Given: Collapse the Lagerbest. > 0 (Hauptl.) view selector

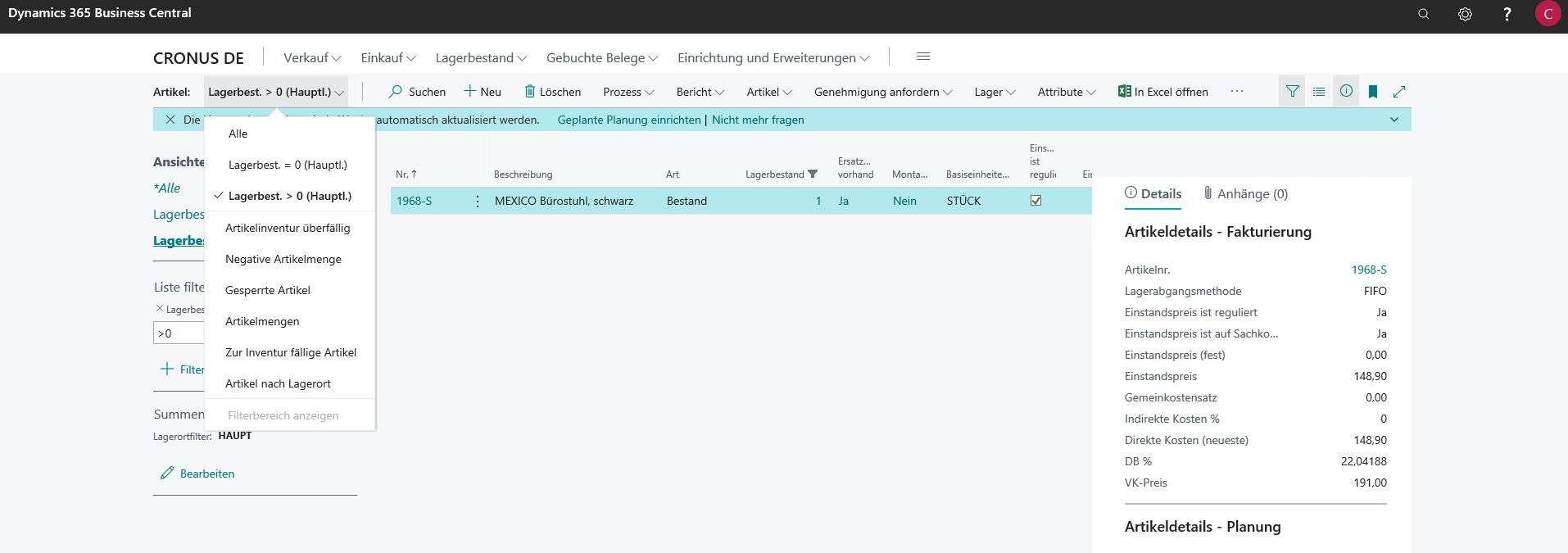Looking at the screenshot, I should point(276,92).
